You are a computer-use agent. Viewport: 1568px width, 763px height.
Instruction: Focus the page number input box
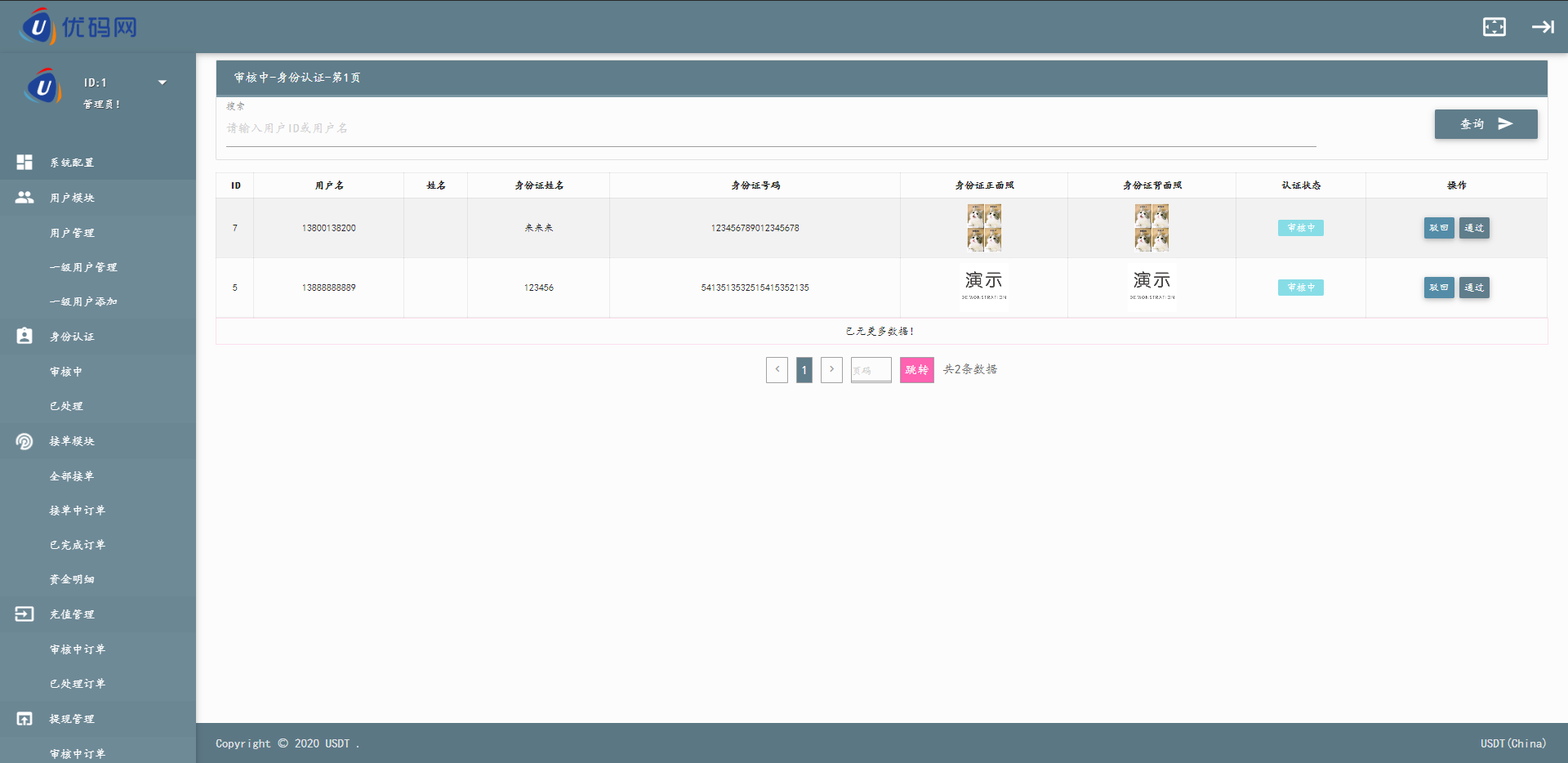871,369
